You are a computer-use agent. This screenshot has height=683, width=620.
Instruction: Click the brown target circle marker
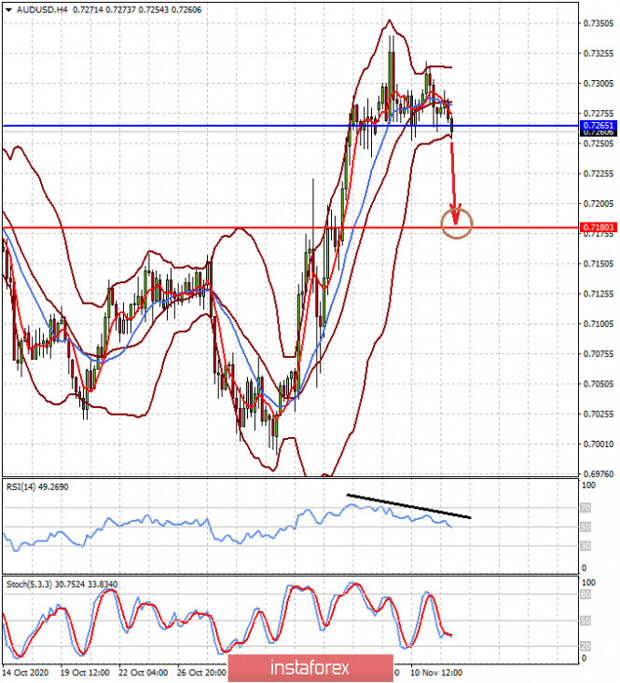(x=457, y=223)
